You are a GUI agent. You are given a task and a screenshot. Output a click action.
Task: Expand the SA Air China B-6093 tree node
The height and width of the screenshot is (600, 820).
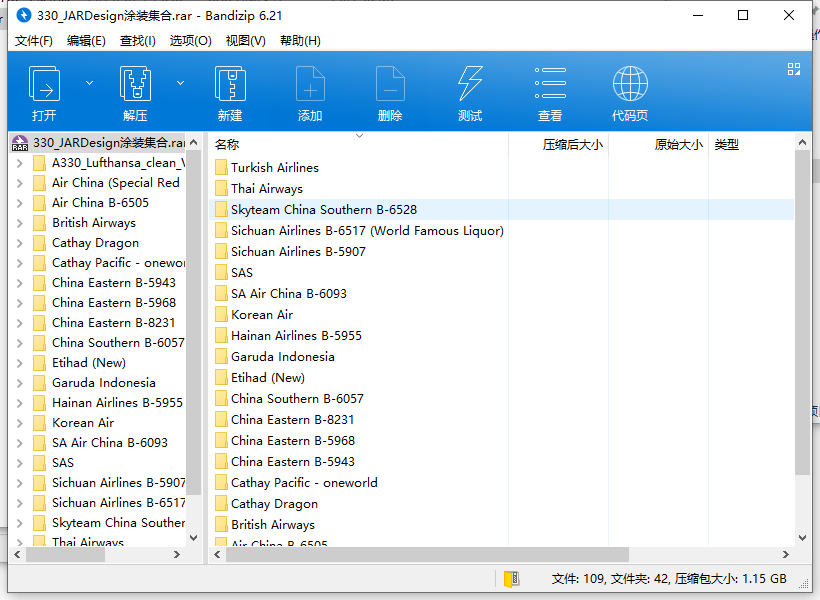pos(20,443)
